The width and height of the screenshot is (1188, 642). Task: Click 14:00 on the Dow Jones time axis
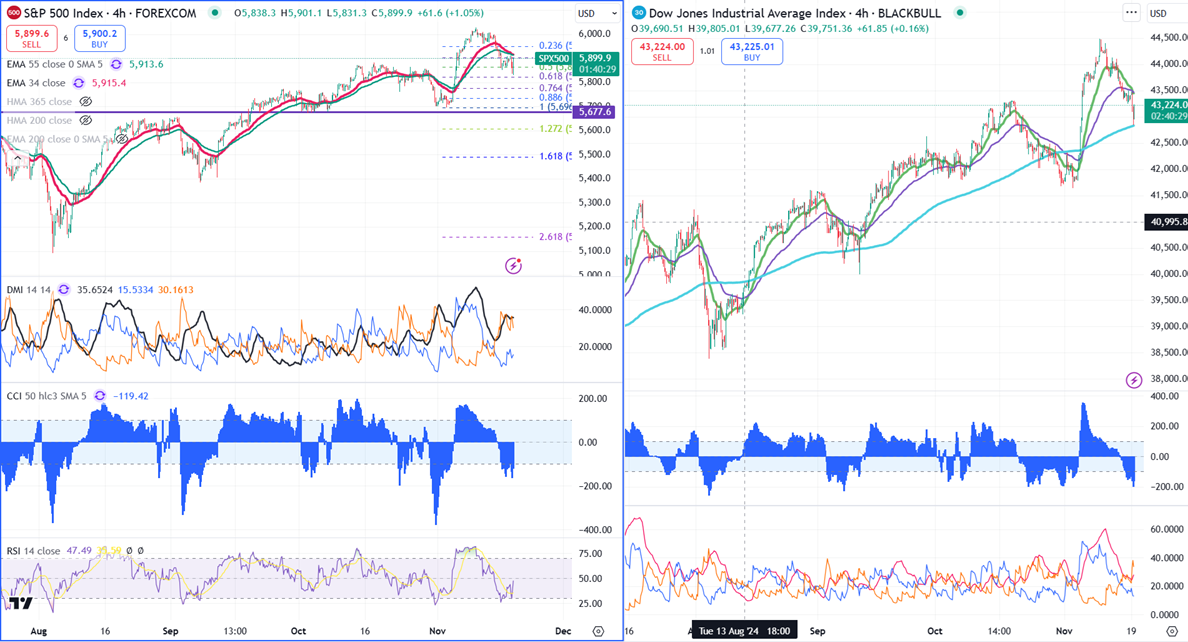coord(999,631)
